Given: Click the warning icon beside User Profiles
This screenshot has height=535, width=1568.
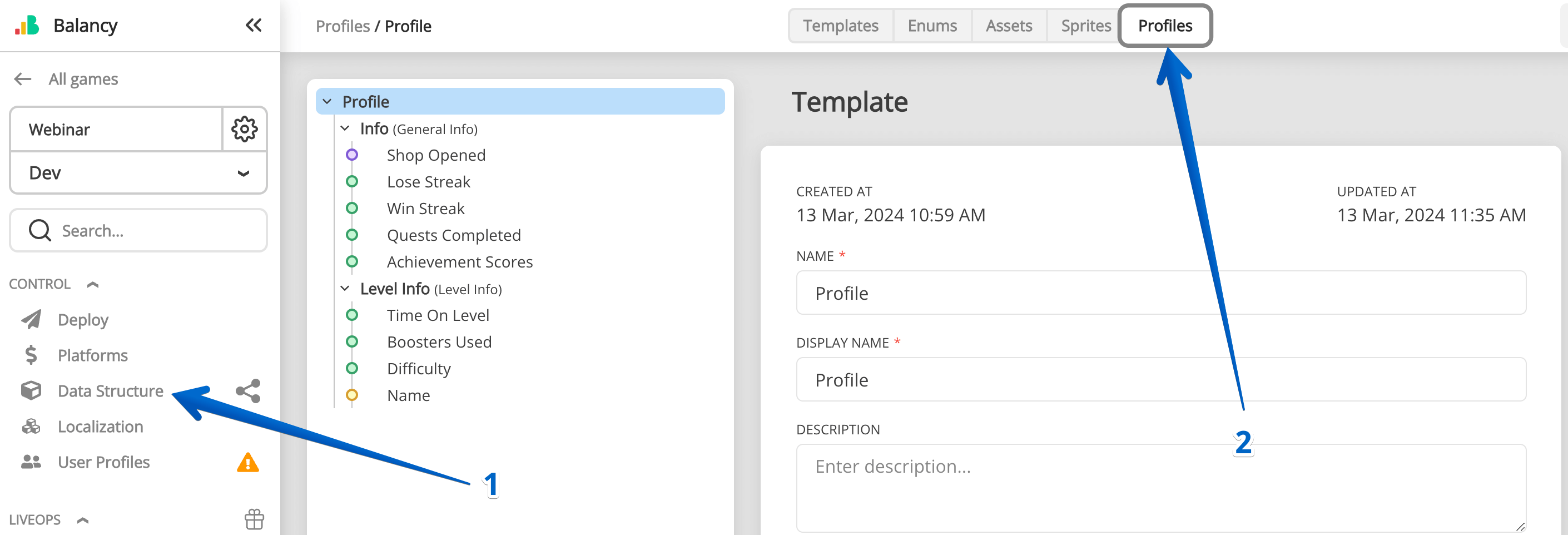Looking at the screenshot, I should tap(248, 463).
